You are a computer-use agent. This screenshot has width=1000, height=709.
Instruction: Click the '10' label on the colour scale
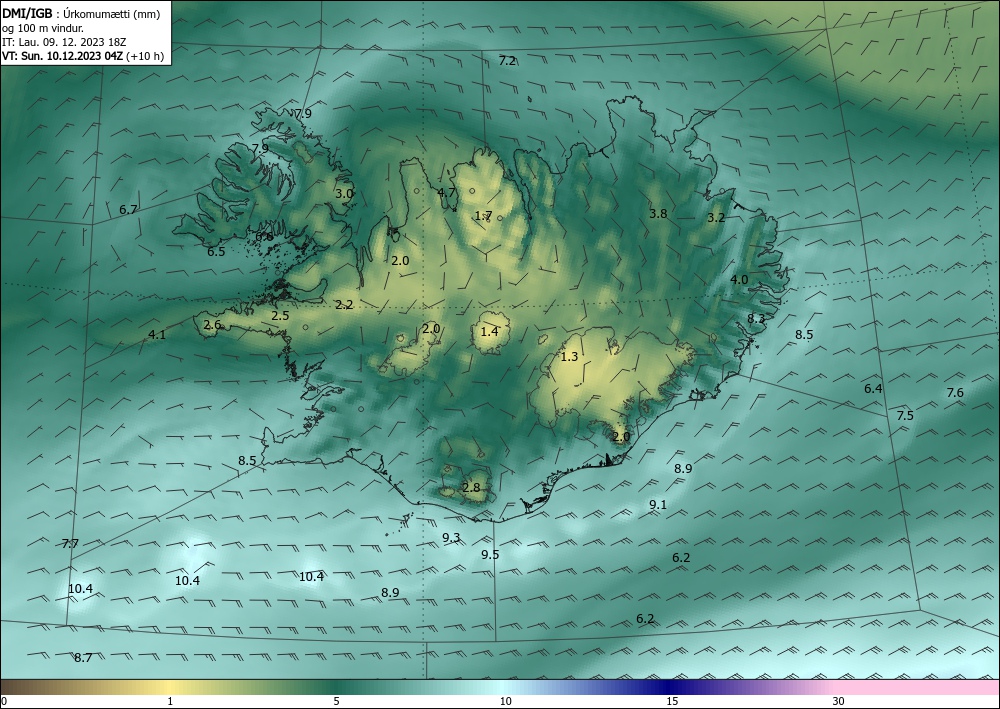coord(505,701)
